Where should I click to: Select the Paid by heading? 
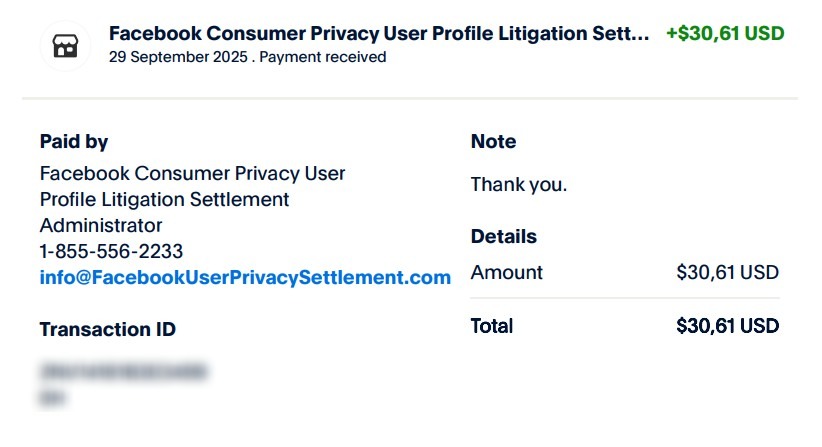click(x=74, y=142)
